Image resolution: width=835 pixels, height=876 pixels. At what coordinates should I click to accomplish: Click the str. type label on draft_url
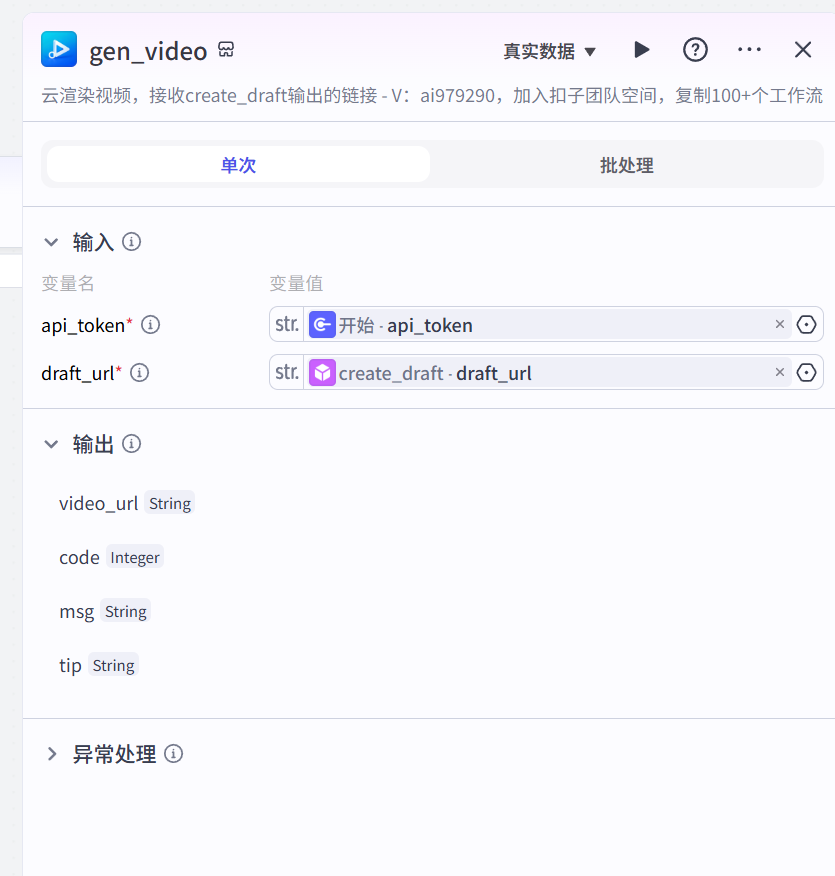pos(285,372)
